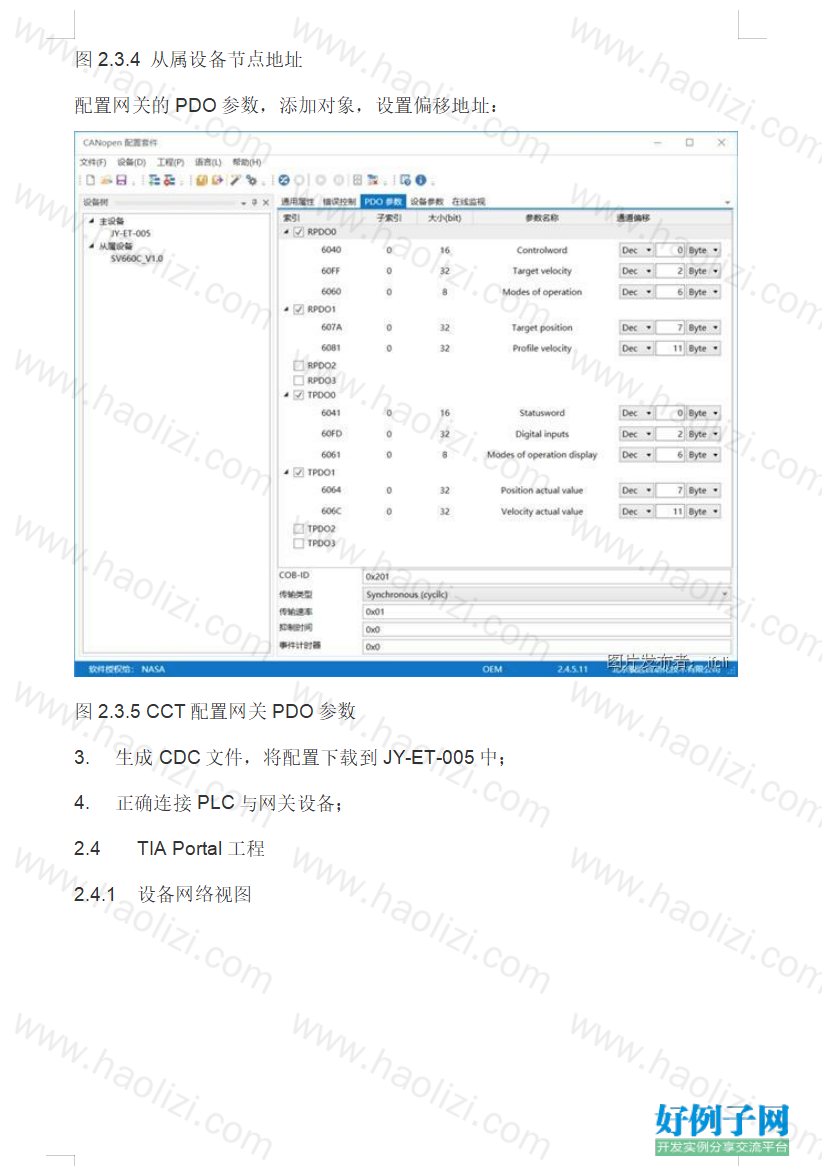Switch to the 通用属性 tab
Image resolution: width=822 pixels, height=1166 pixels.
[x=297, y=202]
